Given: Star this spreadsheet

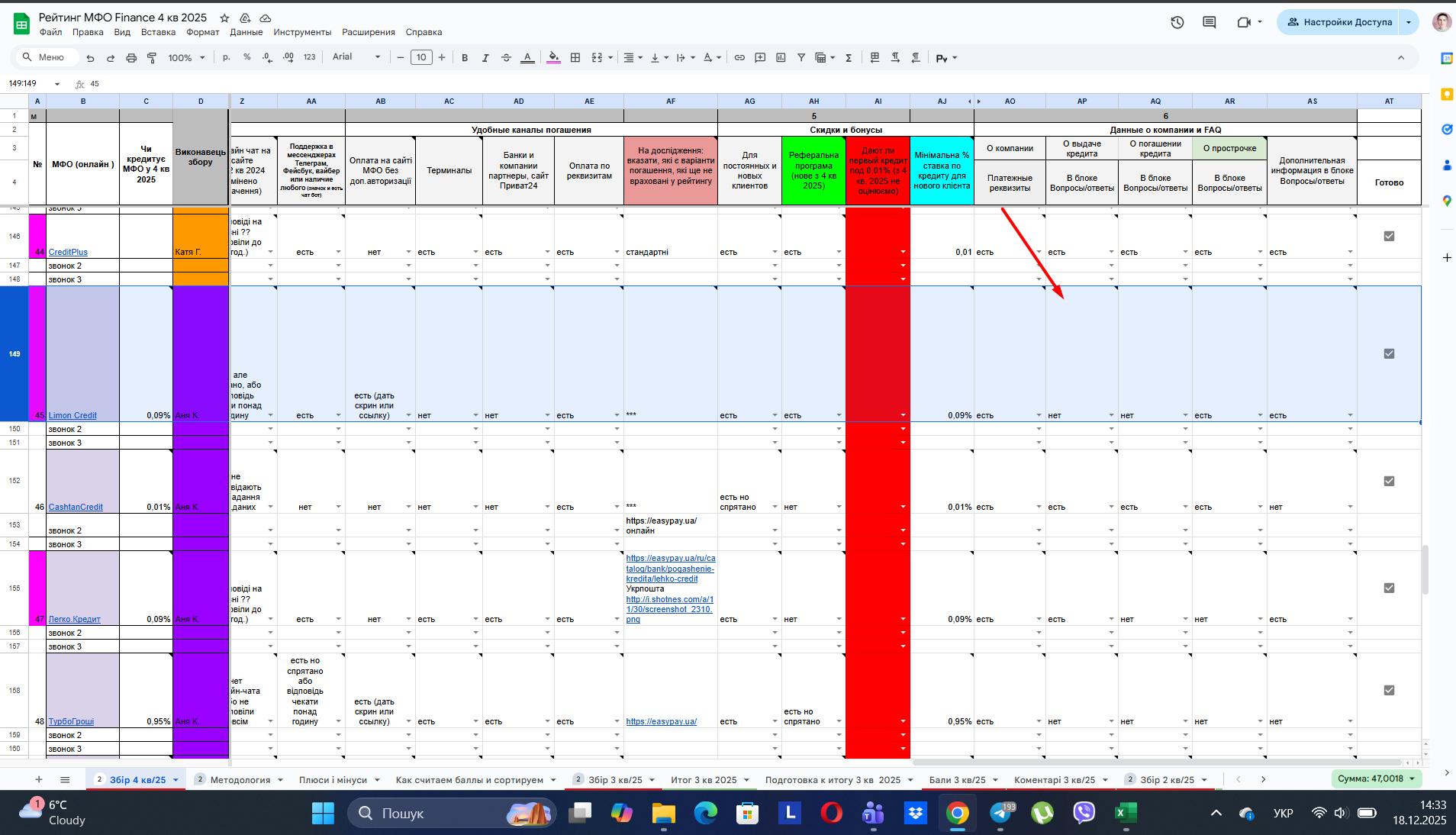Looking at the screenshot, I should click(x=224, y=18).
